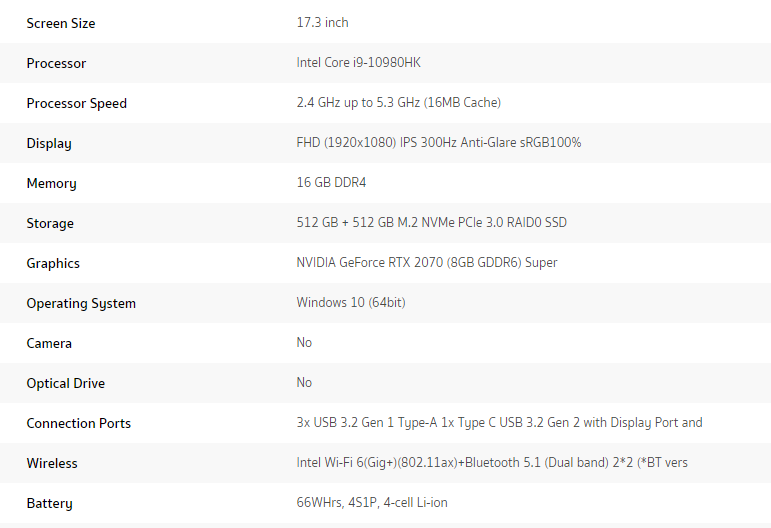This screenshot has height=528, width=771.
Task: Click the Display row label
Action: coord(49,143)
